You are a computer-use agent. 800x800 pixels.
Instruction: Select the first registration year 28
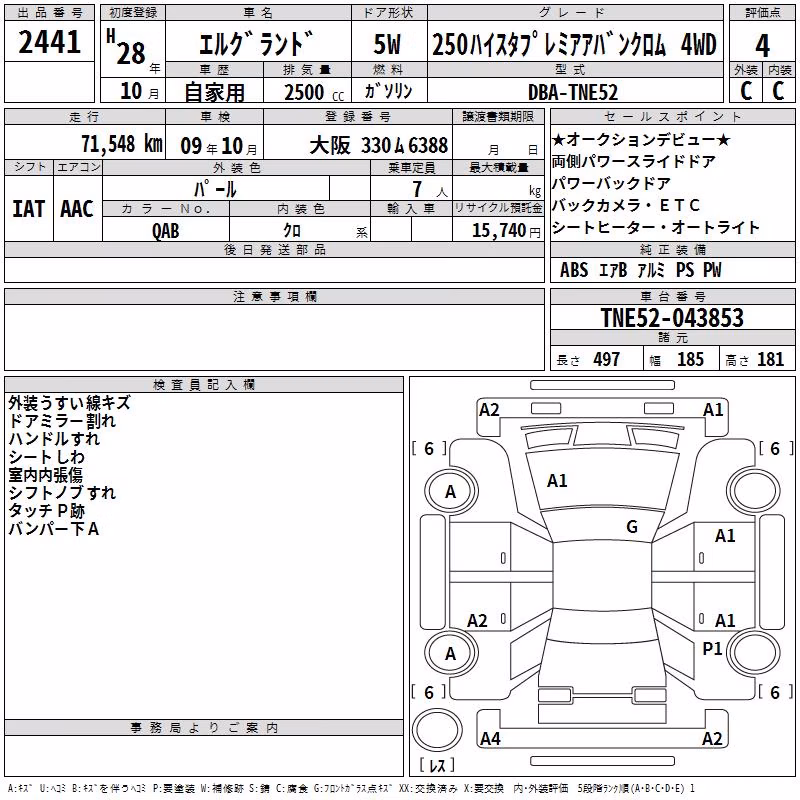click(131, 53)
